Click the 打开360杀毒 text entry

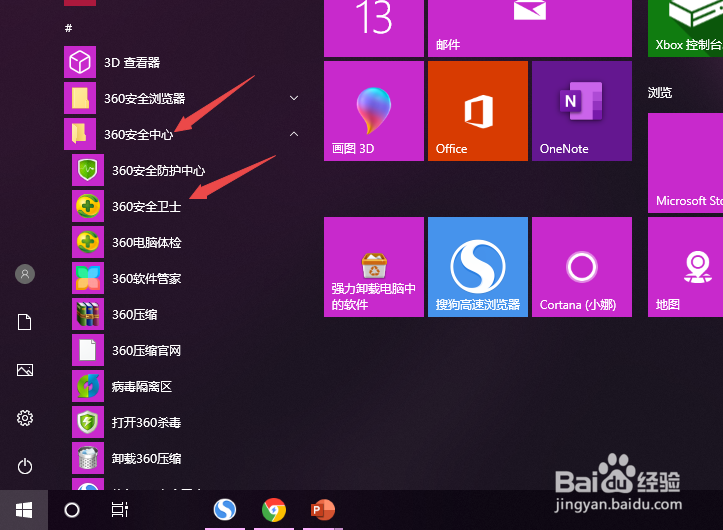point(146,423)
